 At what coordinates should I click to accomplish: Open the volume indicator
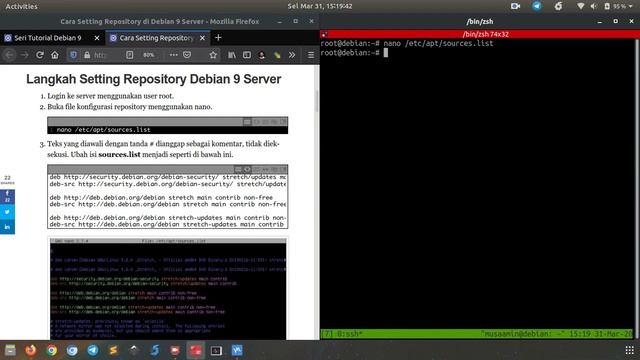[593, 6]
